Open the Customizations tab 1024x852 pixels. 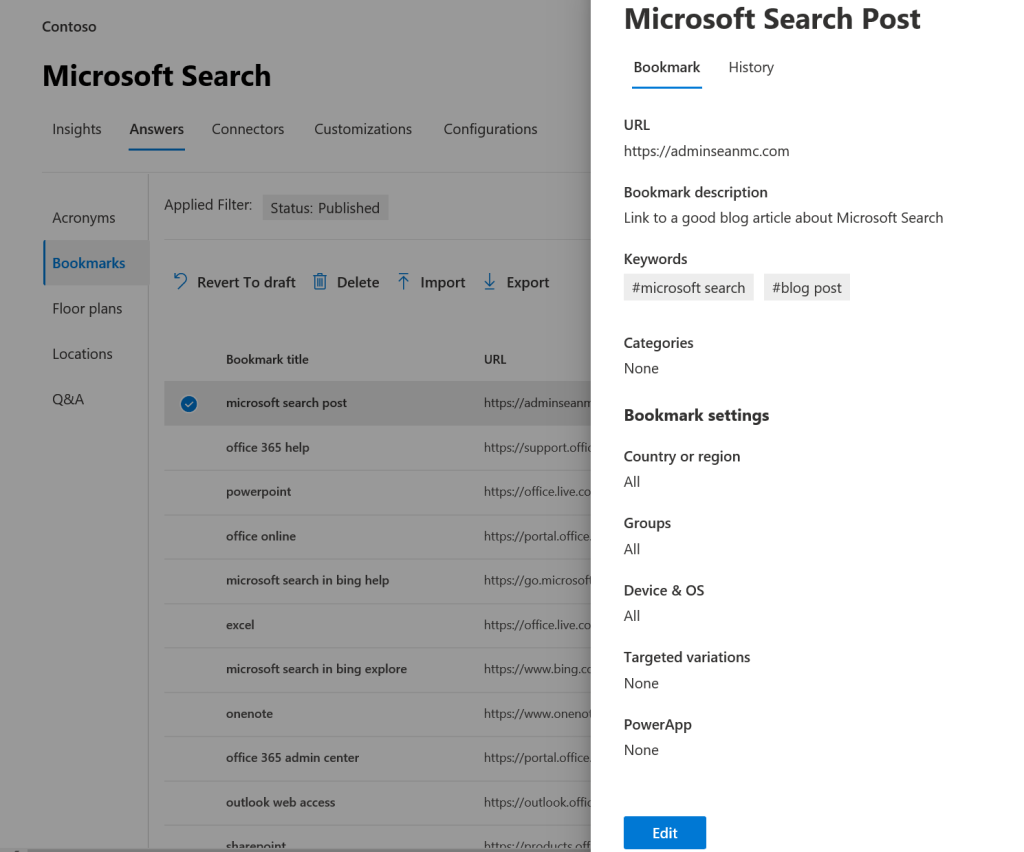point(363,129)
